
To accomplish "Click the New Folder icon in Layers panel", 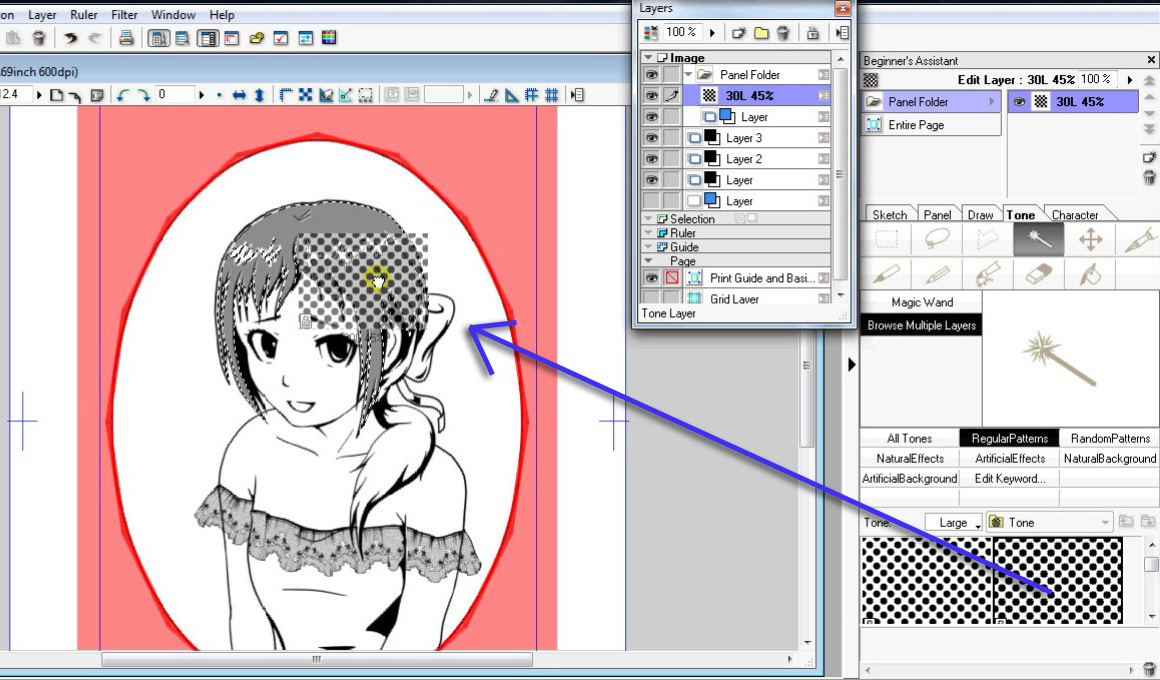I will 761,33.
